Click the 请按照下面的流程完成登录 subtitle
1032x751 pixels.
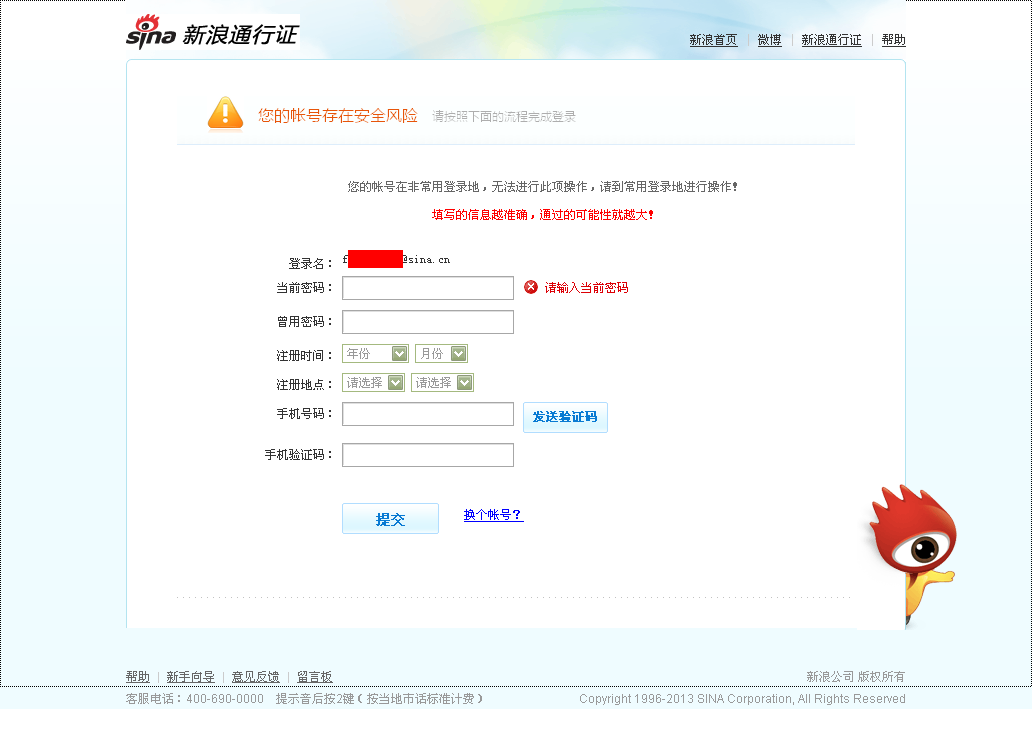[x=503, y=117]
